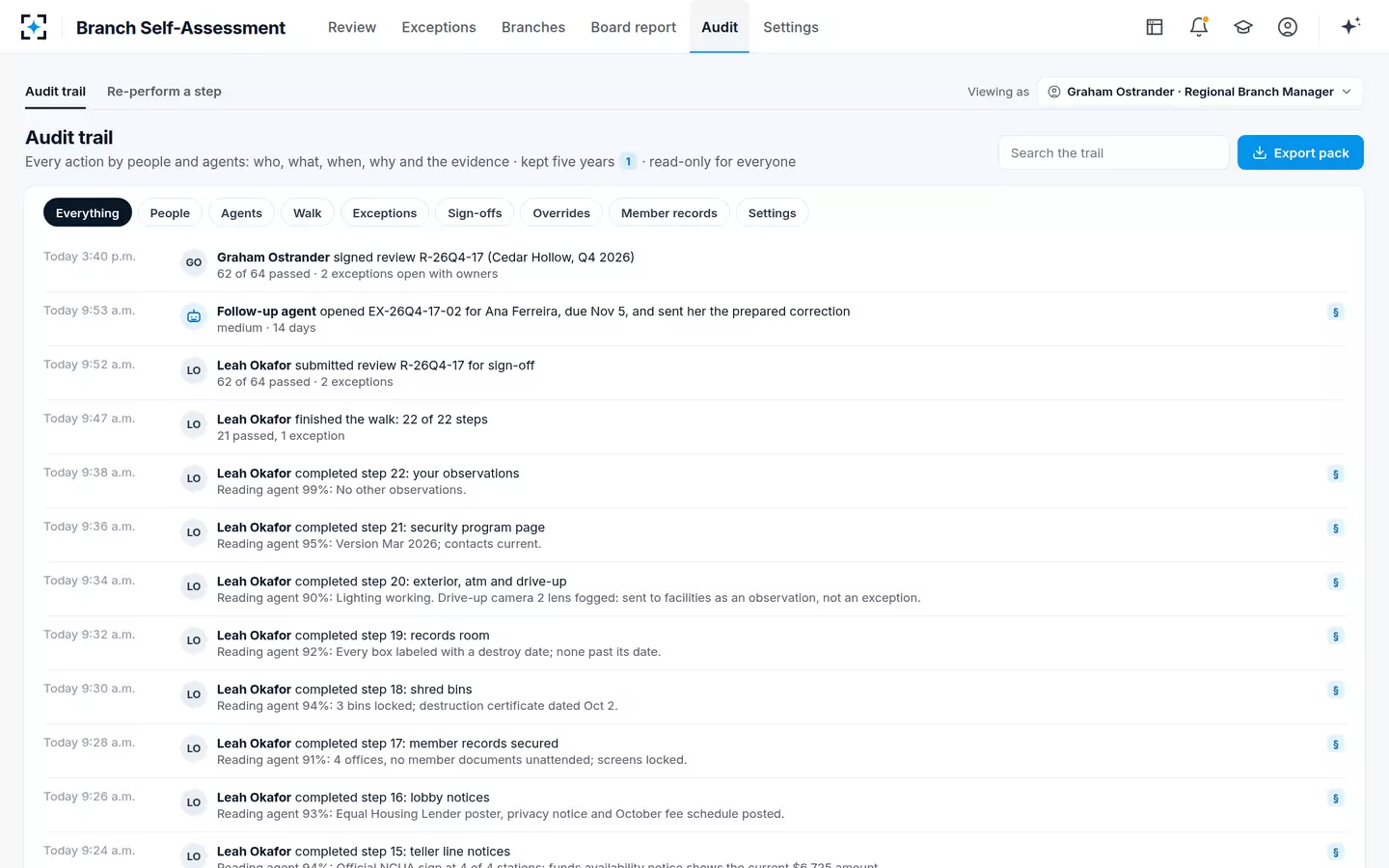This screenshot has height=868, width=1389.
Task: Show only Member records entries
Action: 669,213
